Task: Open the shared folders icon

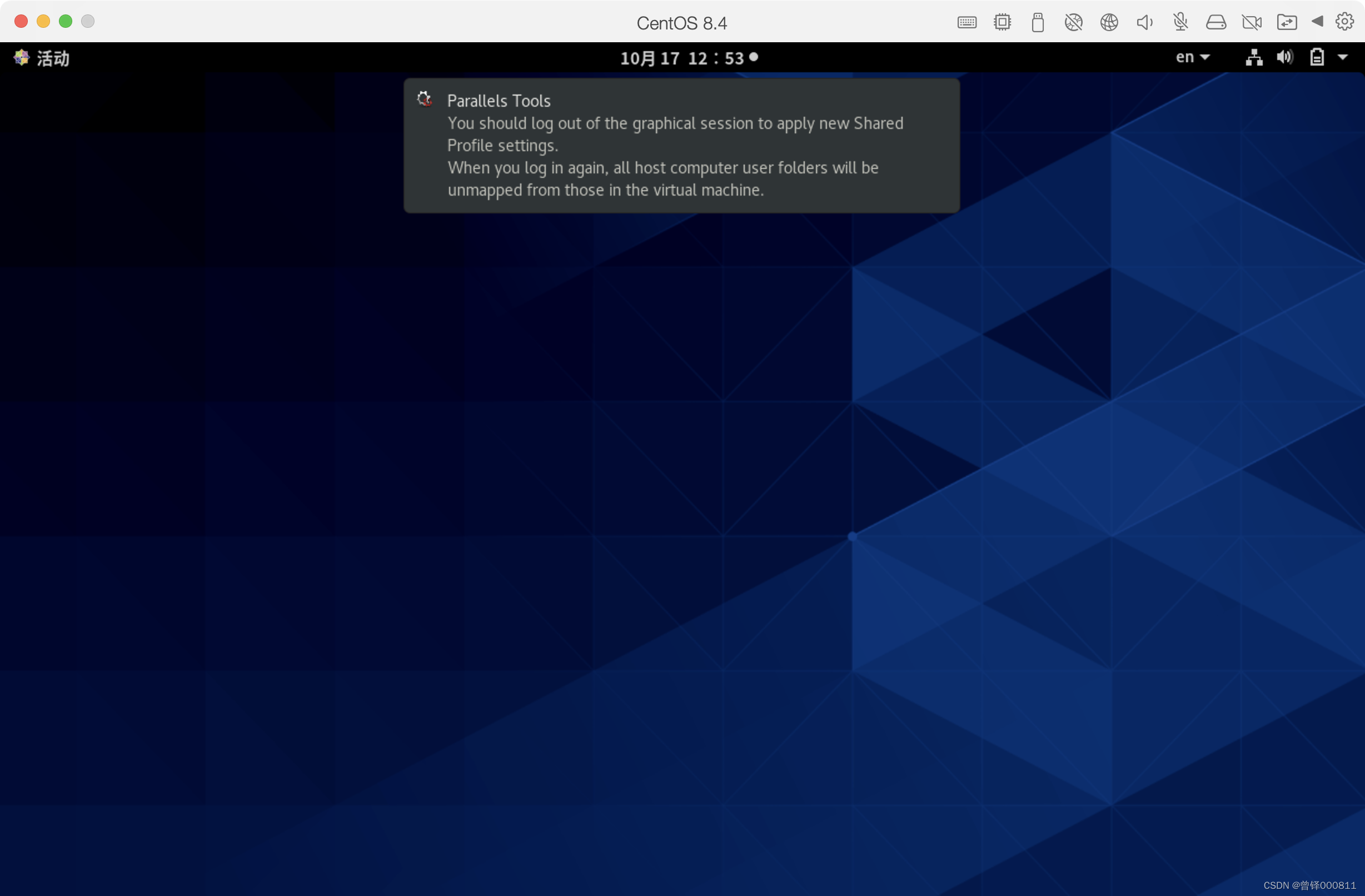Action: [1287, 22]
